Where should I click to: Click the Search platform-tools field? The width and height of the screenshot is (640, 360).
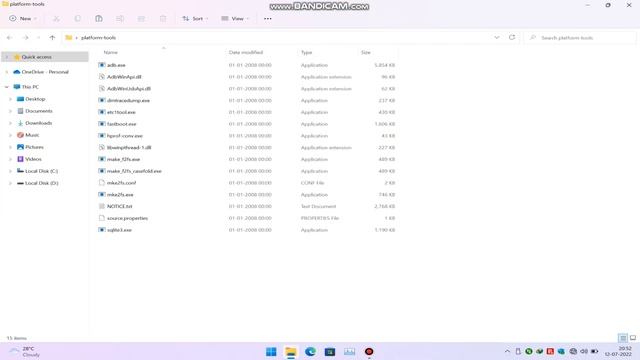[x=580, y=38]
